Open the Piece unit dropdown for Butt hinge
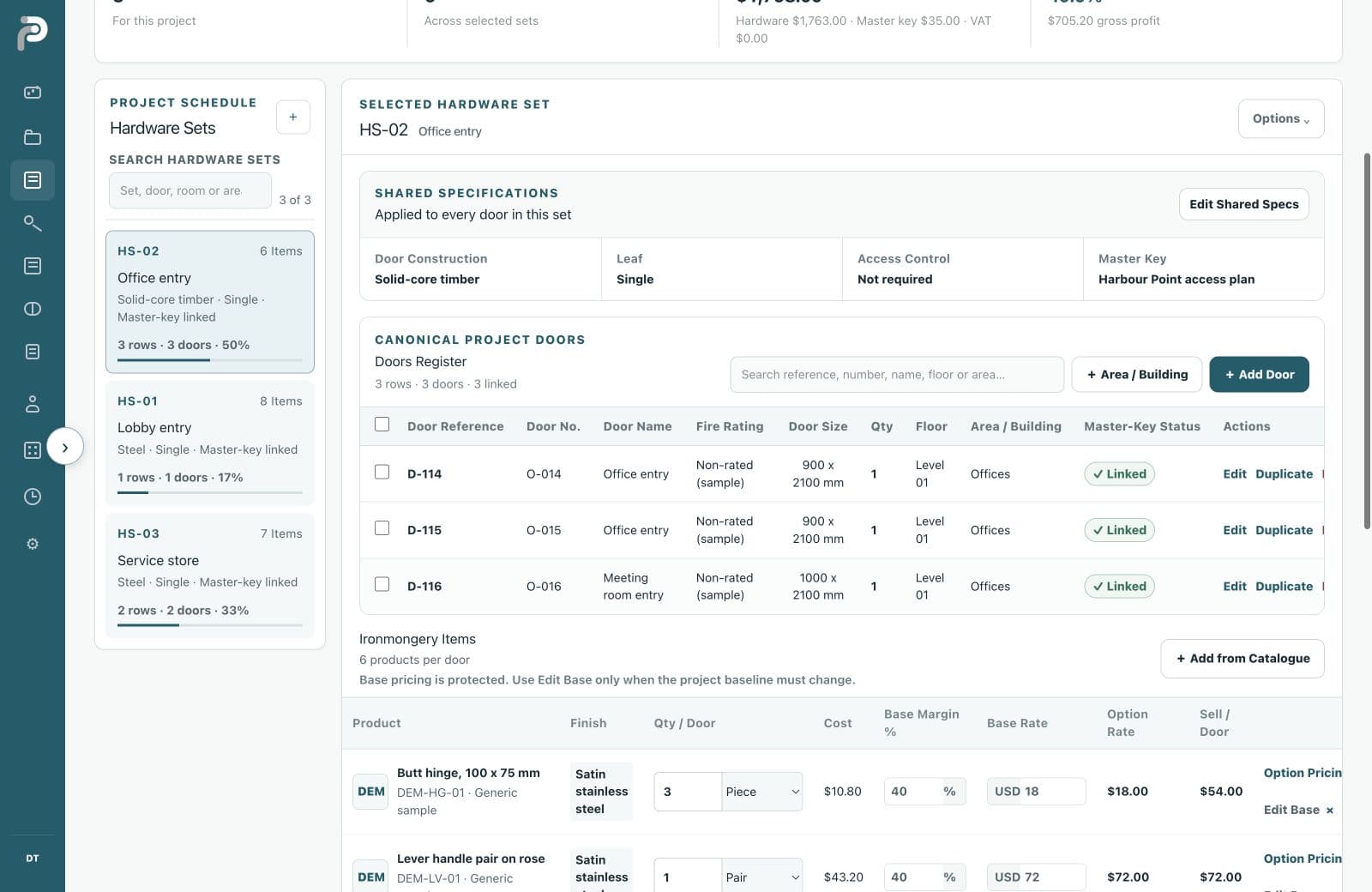 coord(762,792)
